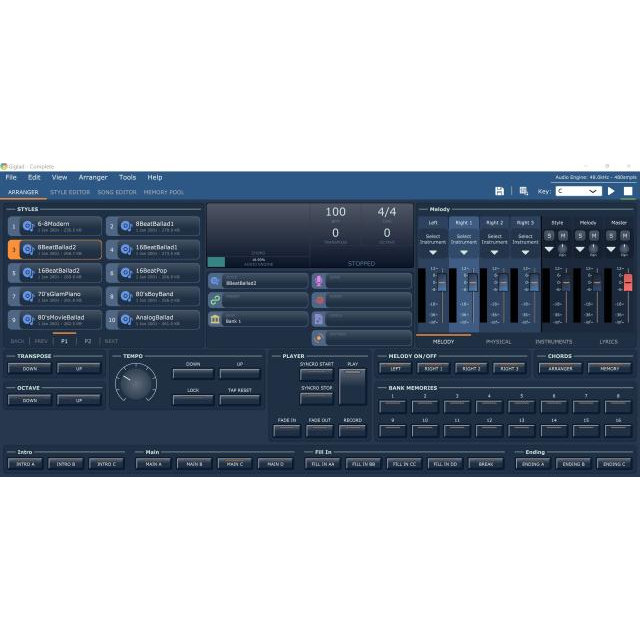Click the 16BeatBallad2 style disc icon
640x640 pixels.
pyautogui.click(x=28, y=273)
